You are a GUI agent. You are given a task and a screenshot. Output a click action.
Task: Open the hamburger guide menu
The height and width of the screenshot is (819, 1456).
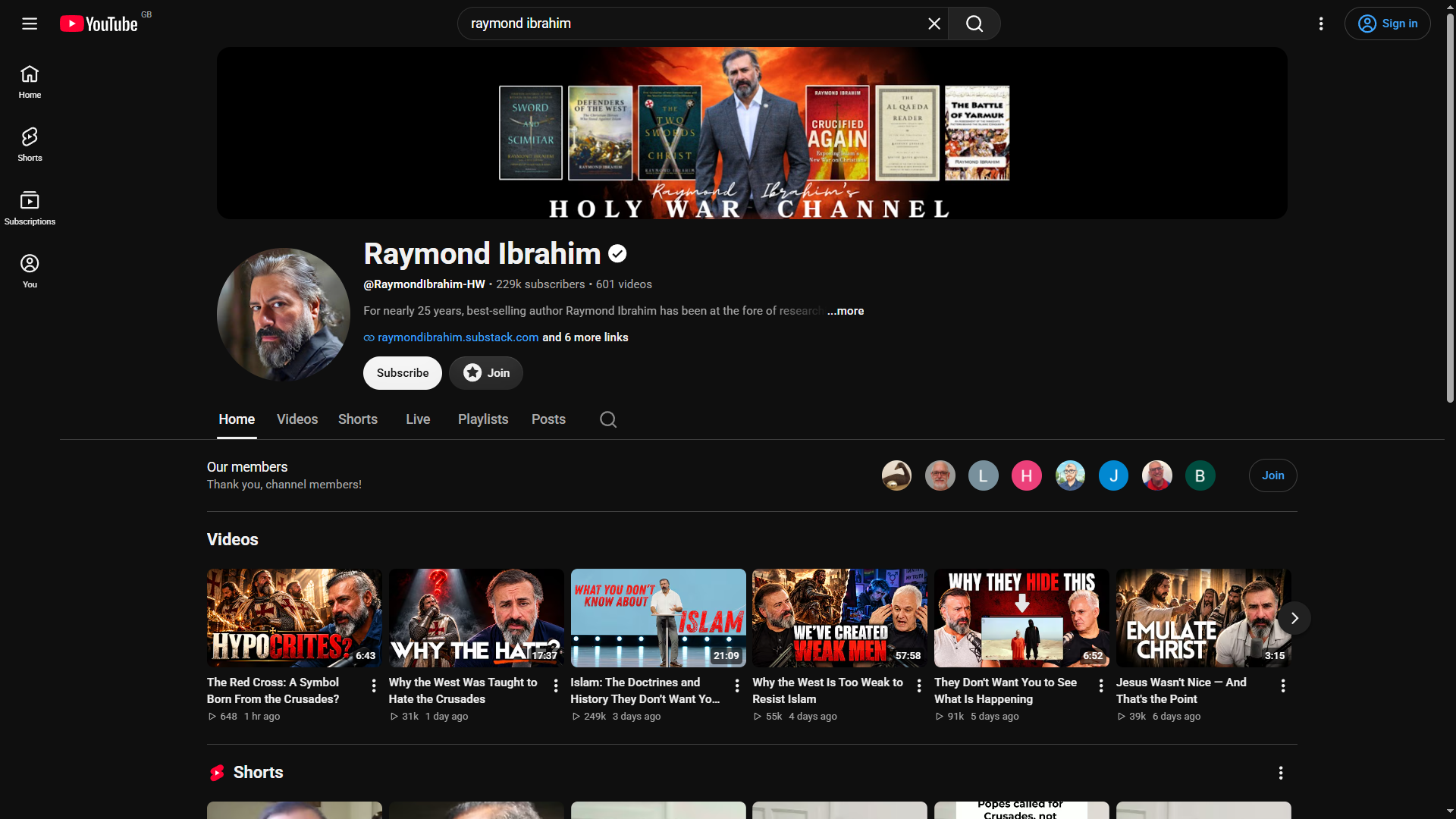[x=30, y=24]
